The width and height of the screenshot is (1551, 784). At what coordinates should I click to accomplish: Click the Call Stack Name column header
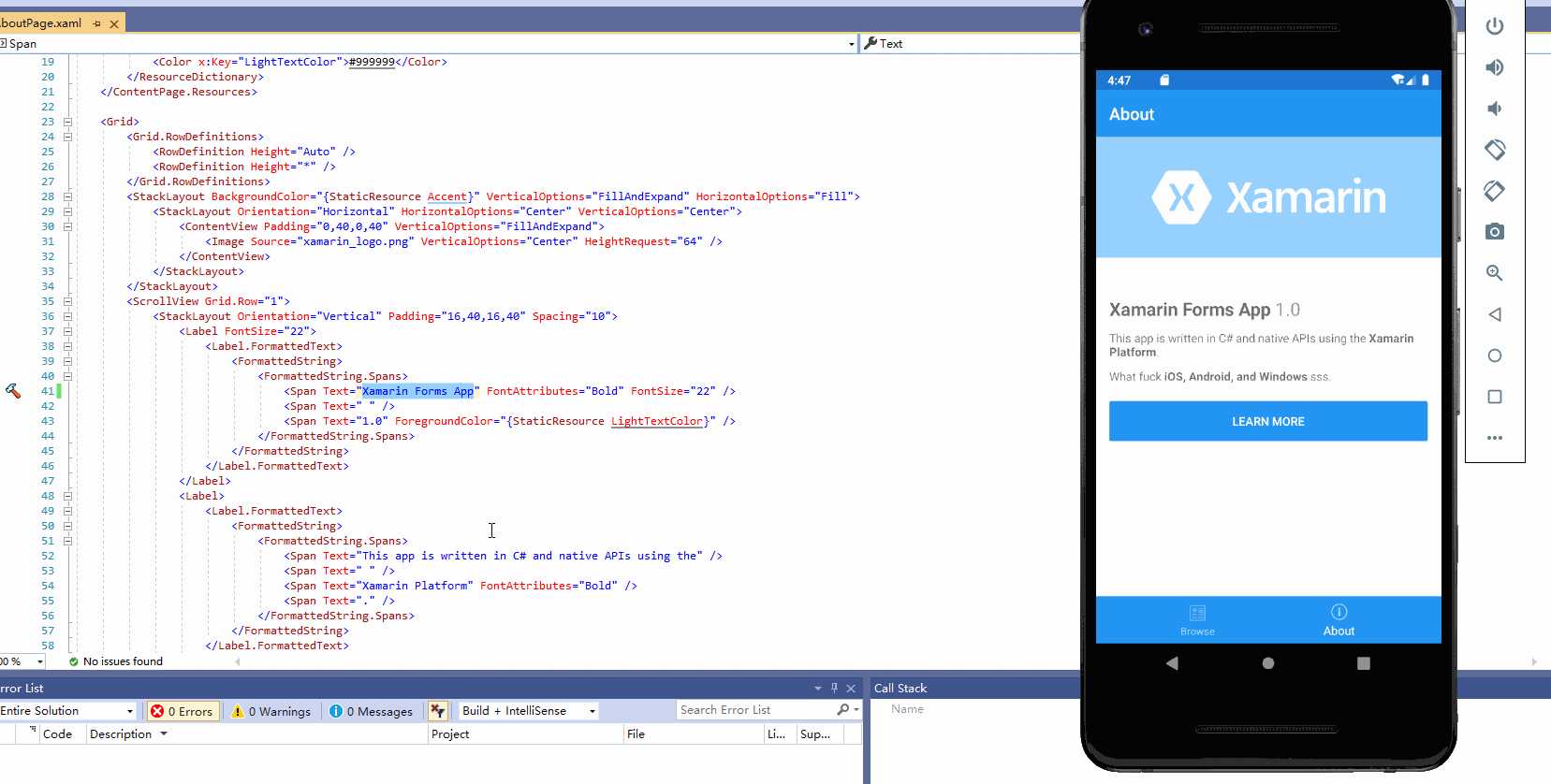click(907, 709)
